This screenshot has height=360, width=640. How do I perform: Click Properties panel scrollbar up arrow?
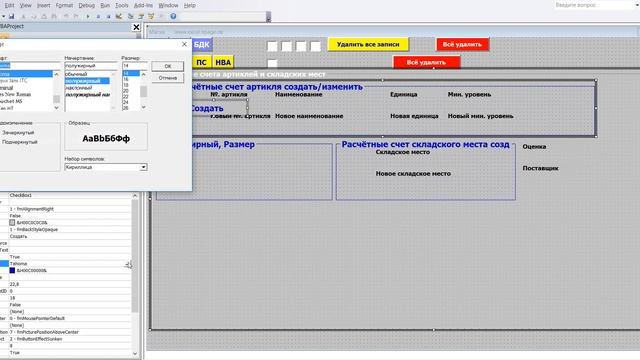tap(135, 196)
